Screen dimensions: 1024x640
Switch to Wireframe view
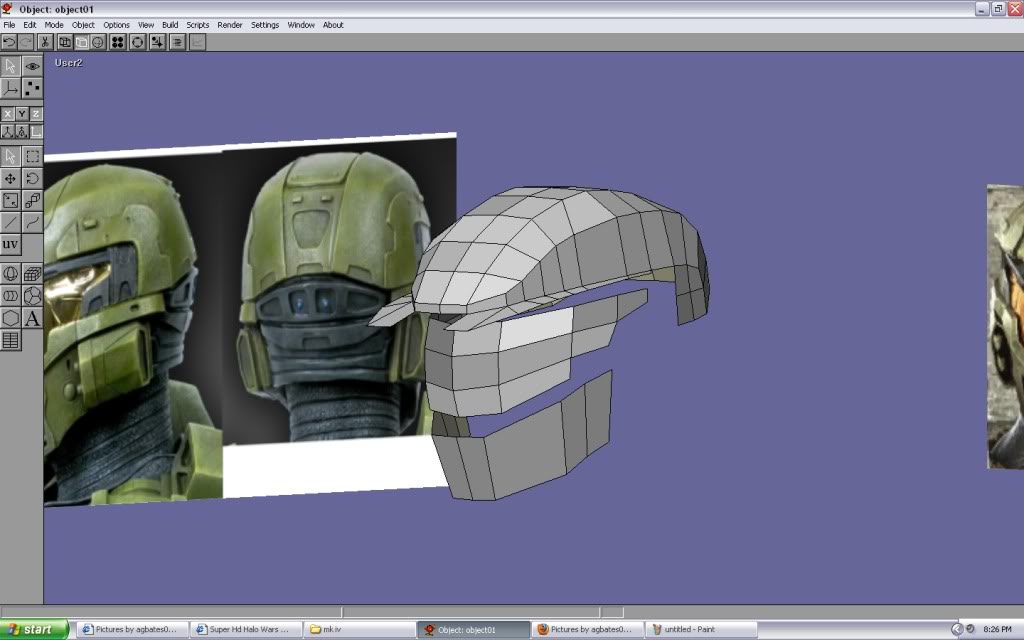coord(65,42)
